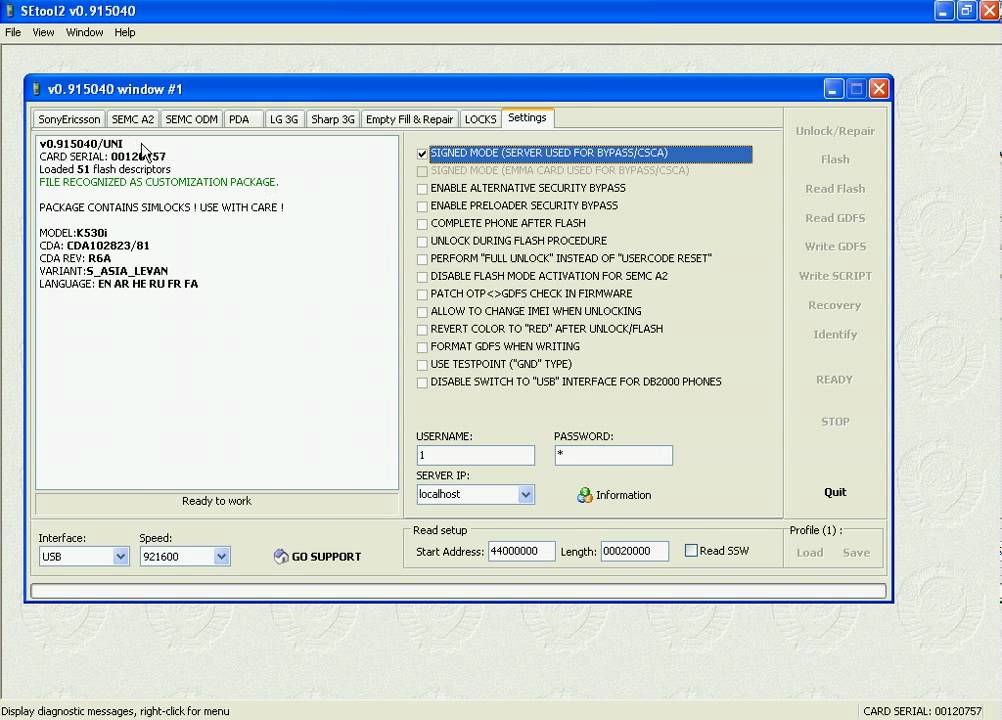Click the Read GDFS button
Viewport: 1002px width, 720px height.
click(835, 218)
